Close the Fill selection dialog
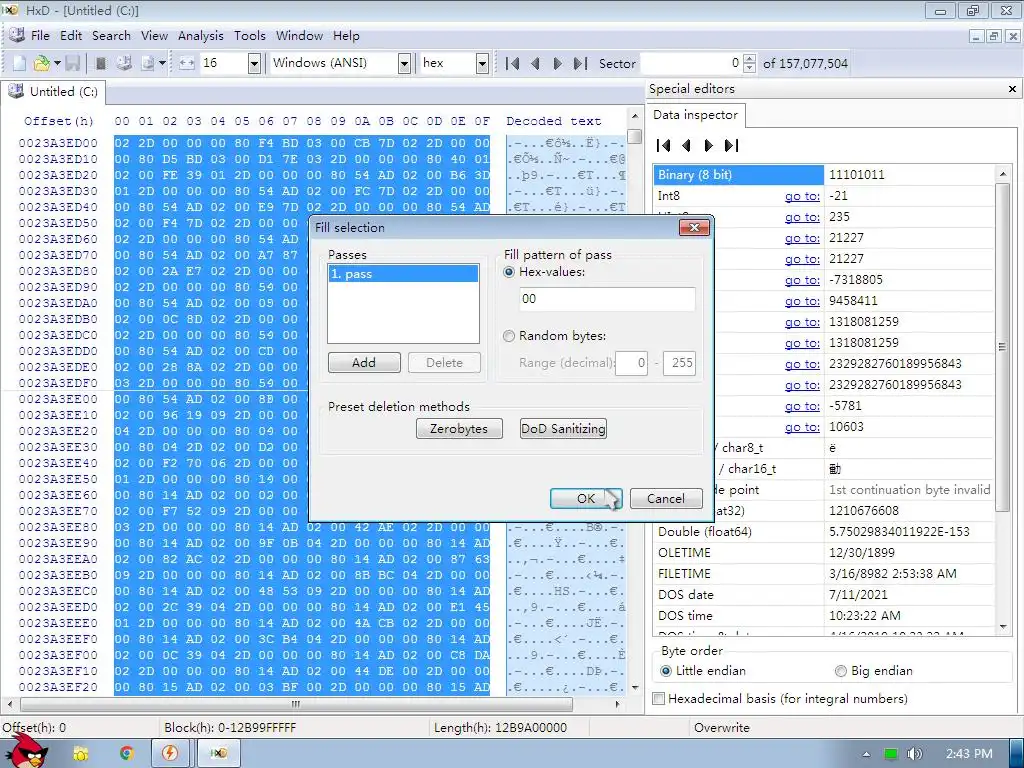This screenshot has height=768, width=1024. click(694, 227)
